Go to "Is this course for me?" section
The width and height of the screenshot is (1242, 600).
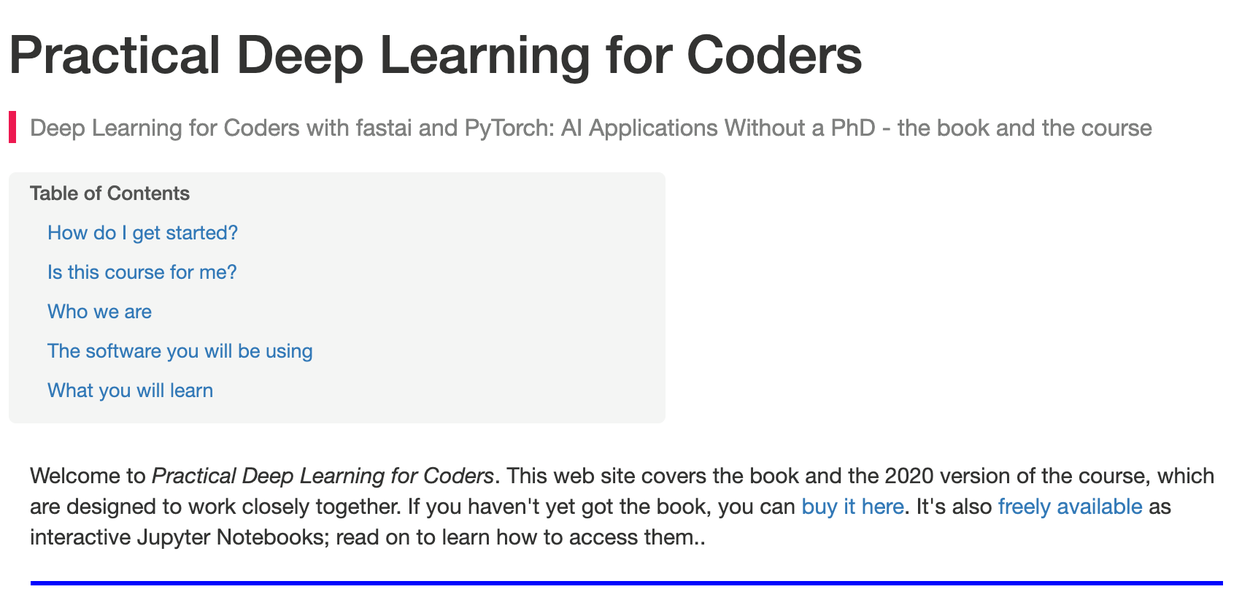pyautogui.click(x=142, y=272)
